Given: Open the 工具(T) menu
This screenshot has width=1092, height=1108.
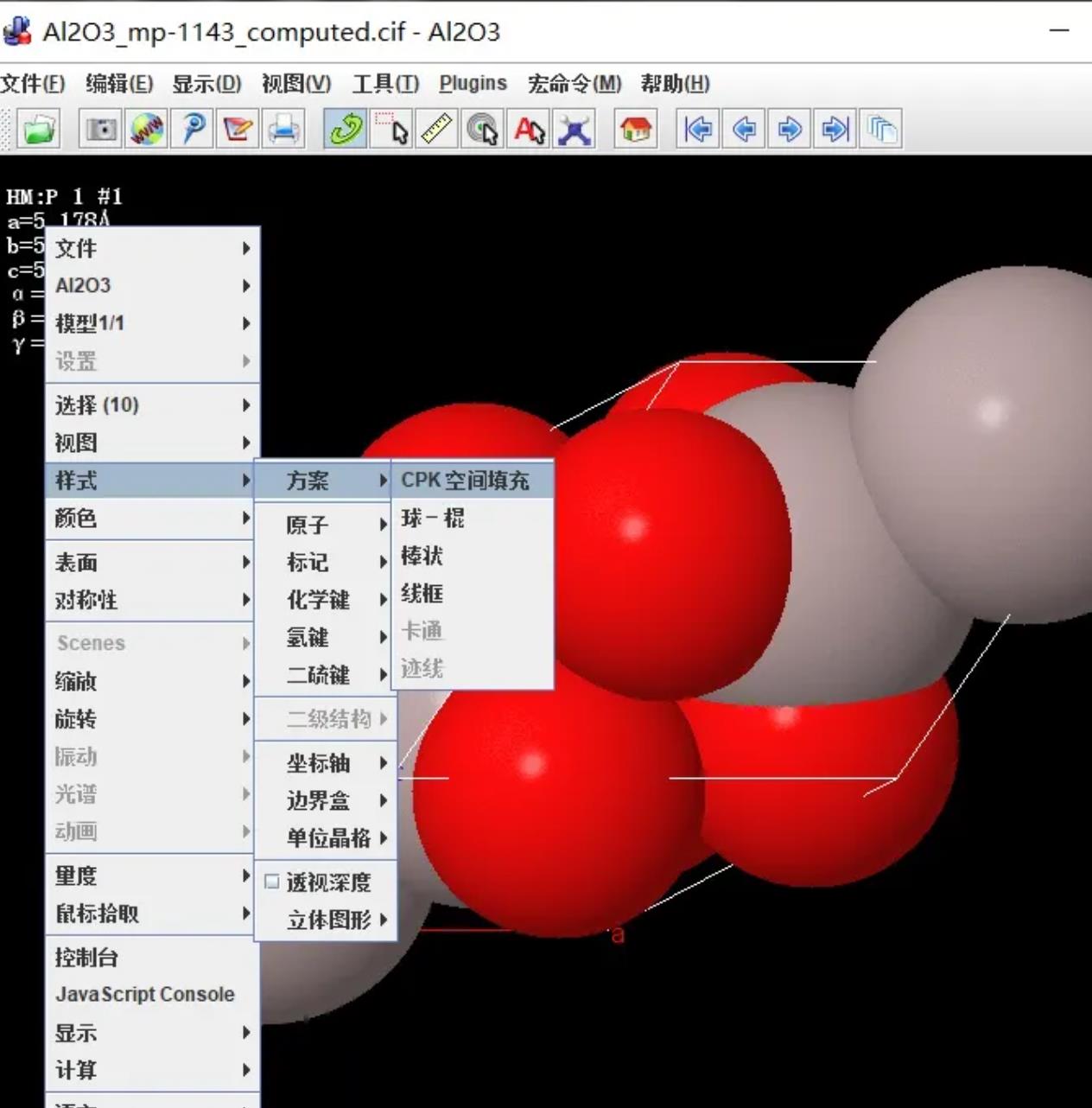Looking at the screenshot, I should pyautogui.click(x=384, y=83).
